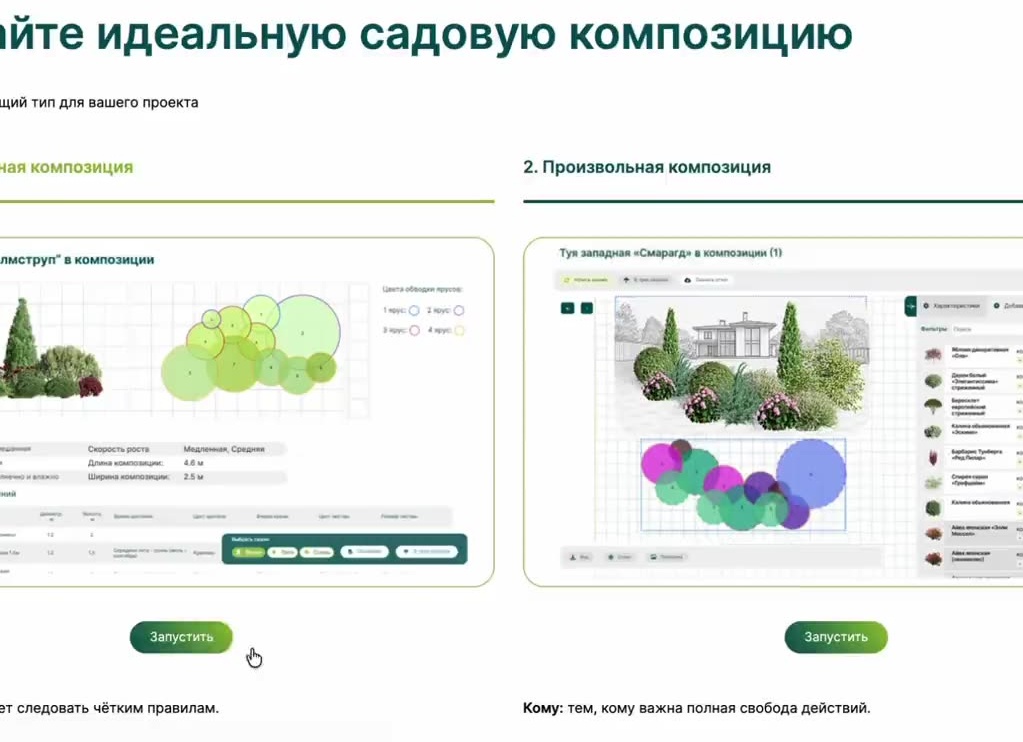
Task: Click the green handle on the plant panel edge
Action: click(910, 306)
